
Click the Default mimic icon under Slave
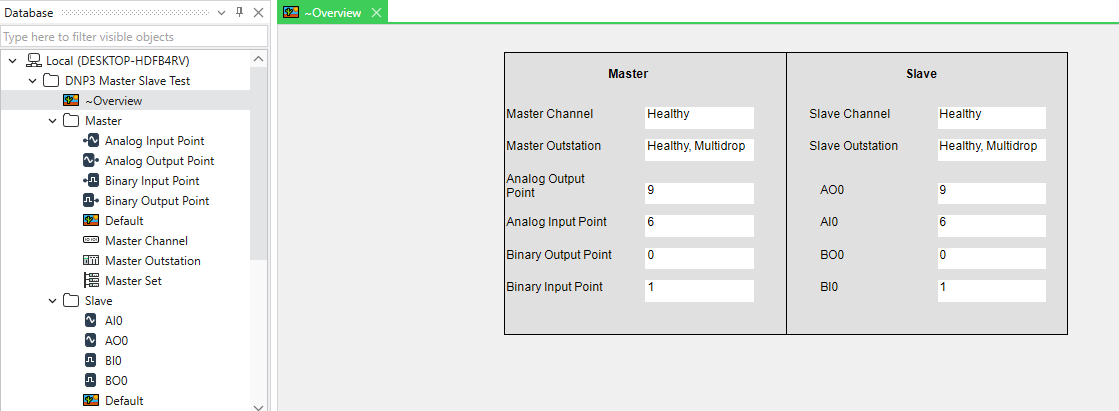point(91,400)
